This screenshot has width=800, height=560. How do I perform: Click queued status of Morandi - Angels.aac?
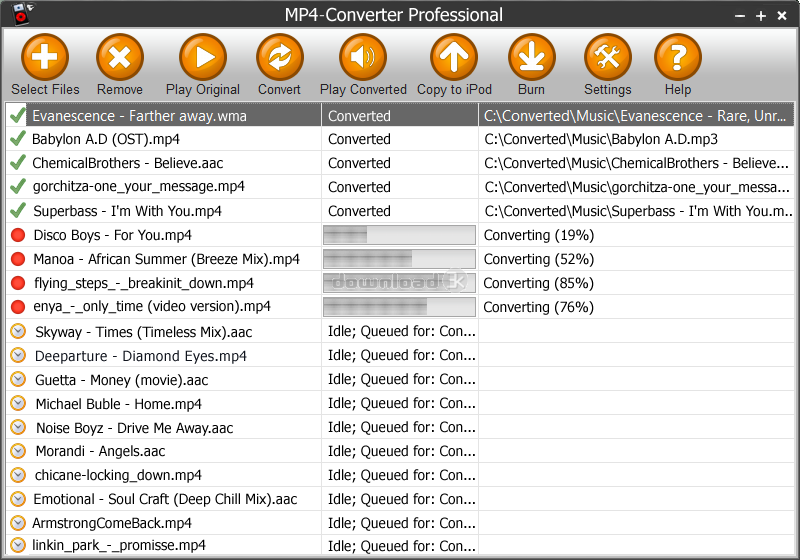coord(402,451)
